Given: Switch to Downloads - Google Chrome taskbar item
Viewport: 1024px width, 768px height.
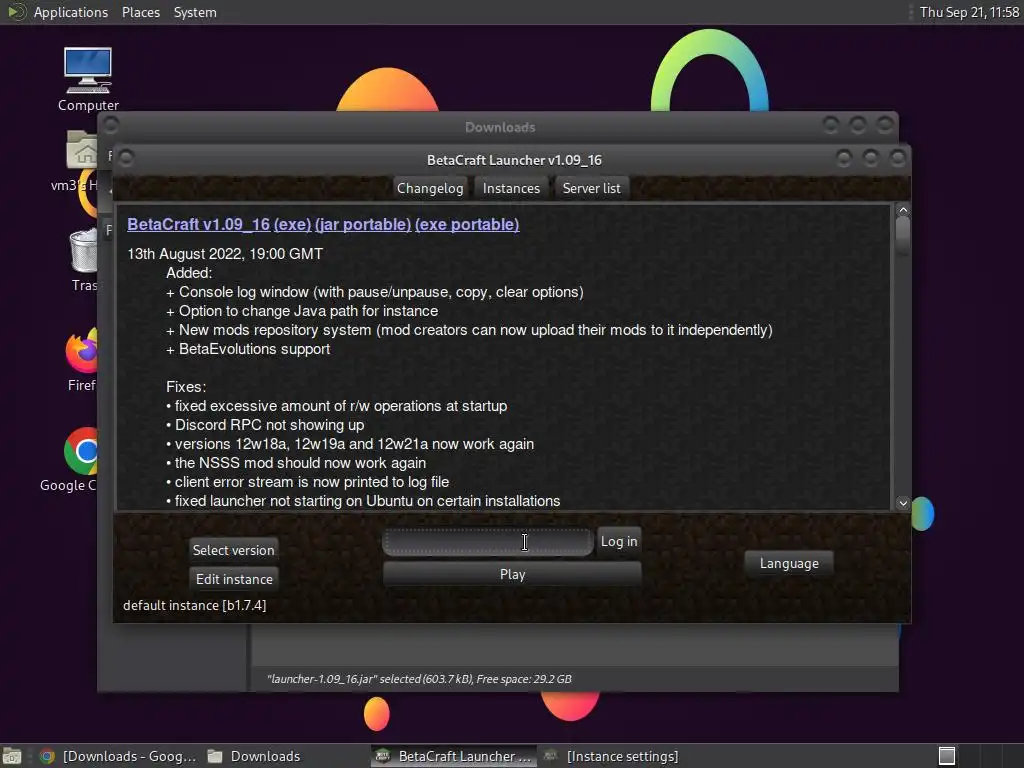Looking at the screenshot, I should (118, 756).
